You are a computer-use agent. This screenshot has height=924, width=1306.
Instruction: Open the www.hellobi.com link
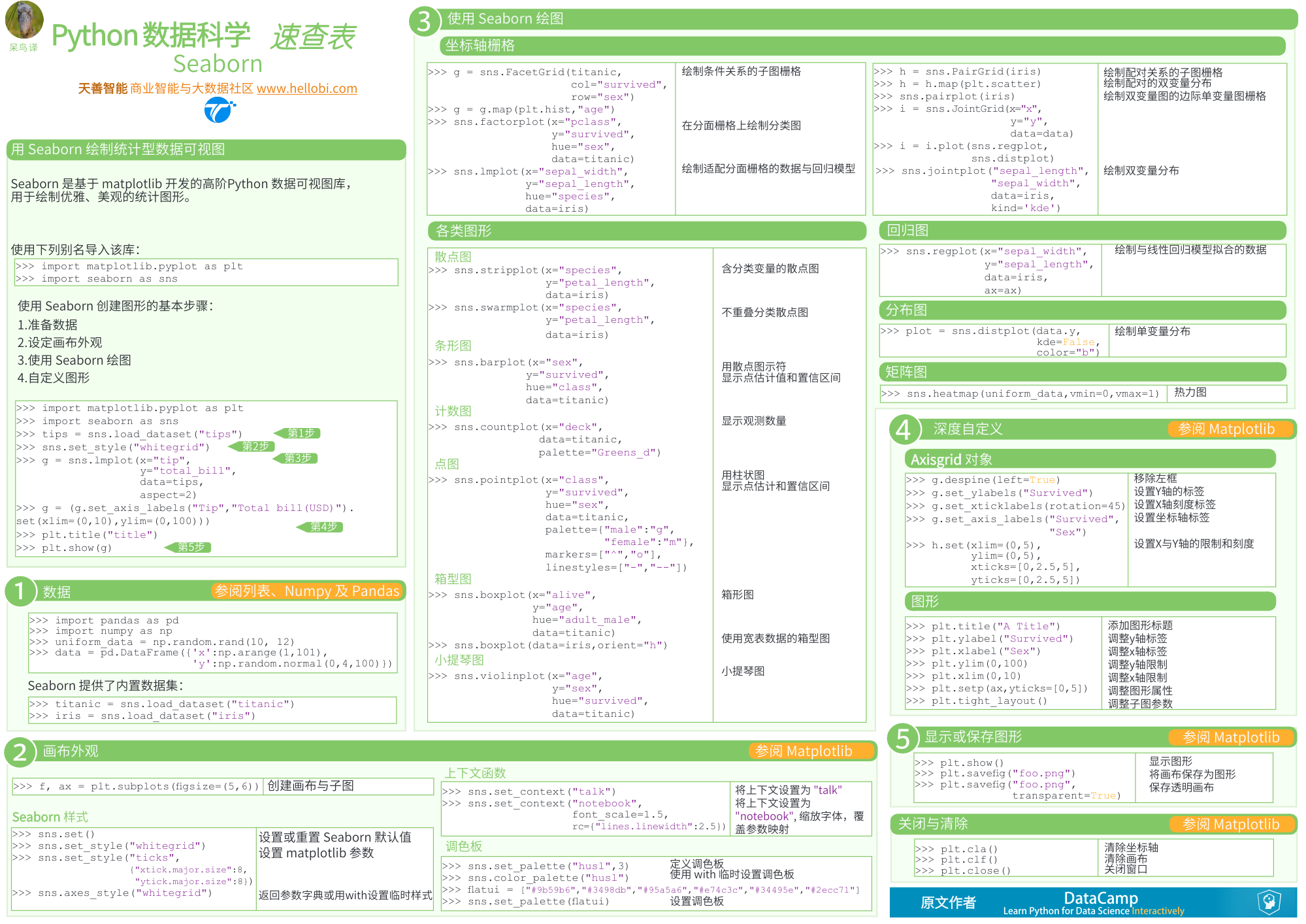pos(306,88)
